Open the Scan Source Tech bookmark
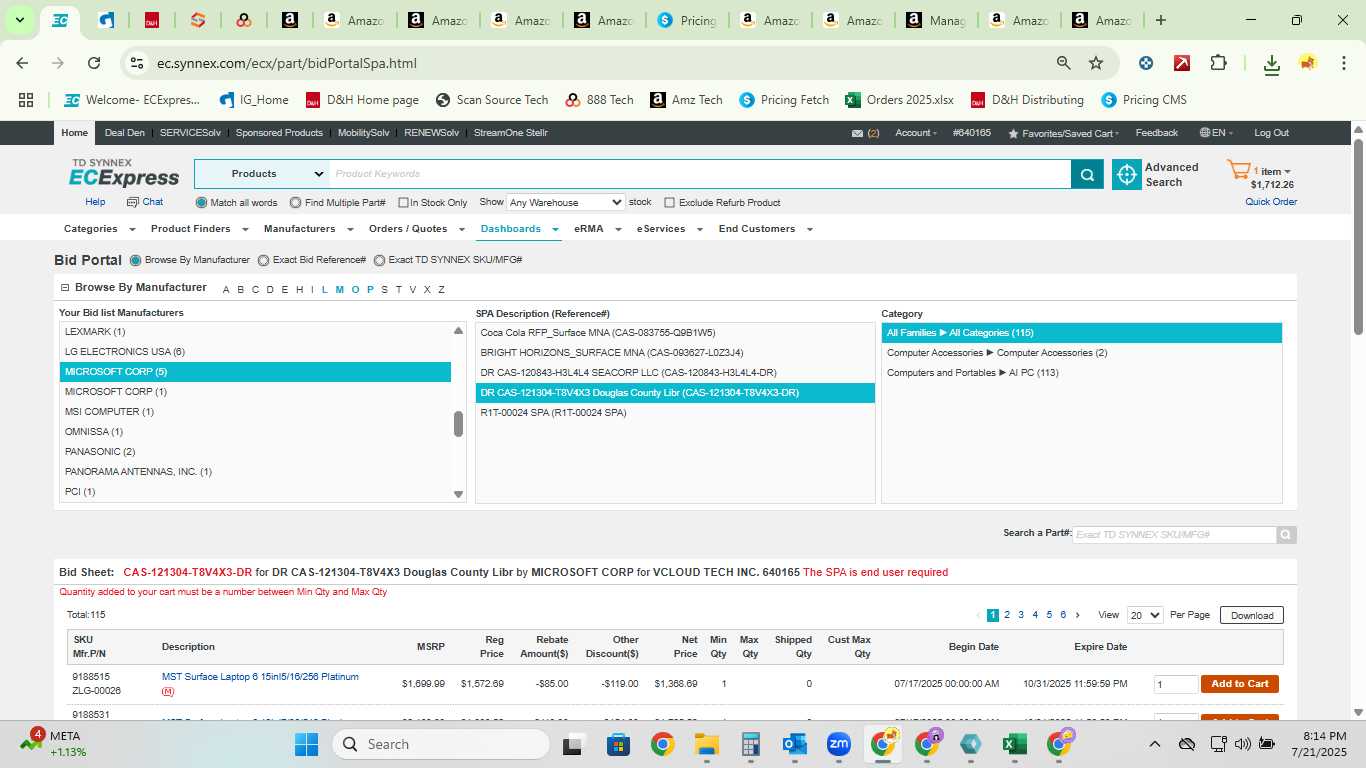The image size is (1366, 768). (x=492, y=100)
